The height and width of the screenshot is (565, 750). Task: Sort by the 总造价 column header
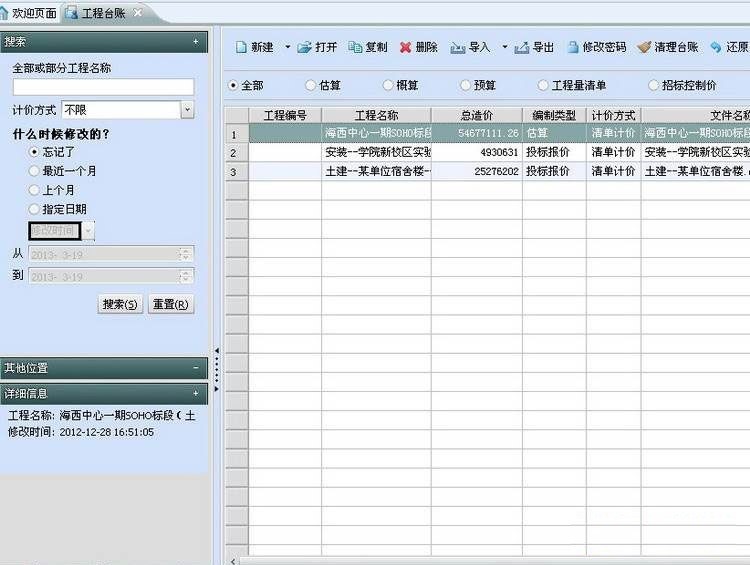(477, 115)
